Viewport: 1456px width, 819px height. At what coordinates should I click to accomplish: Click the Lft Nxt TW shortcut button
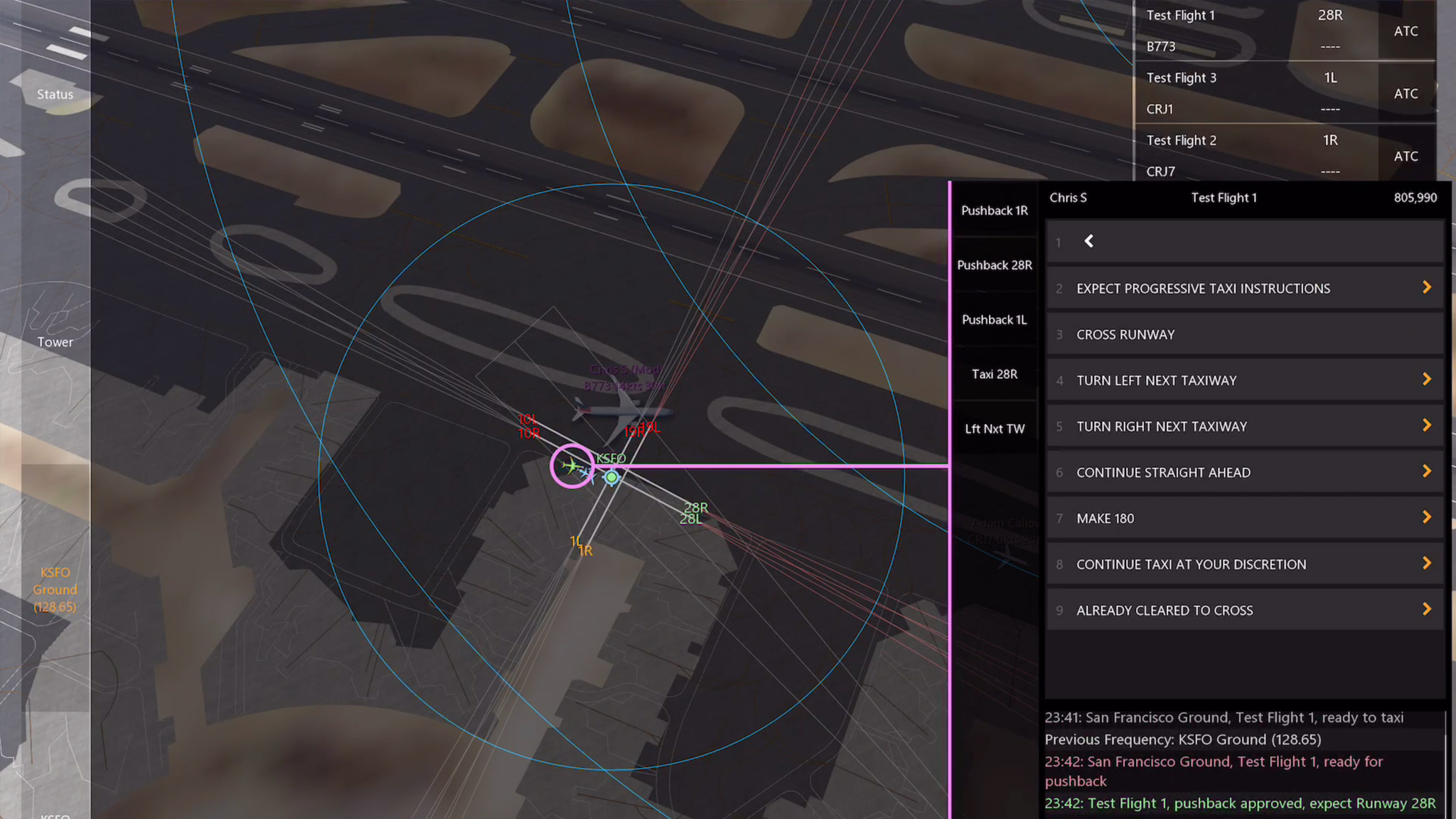[995, 429]
